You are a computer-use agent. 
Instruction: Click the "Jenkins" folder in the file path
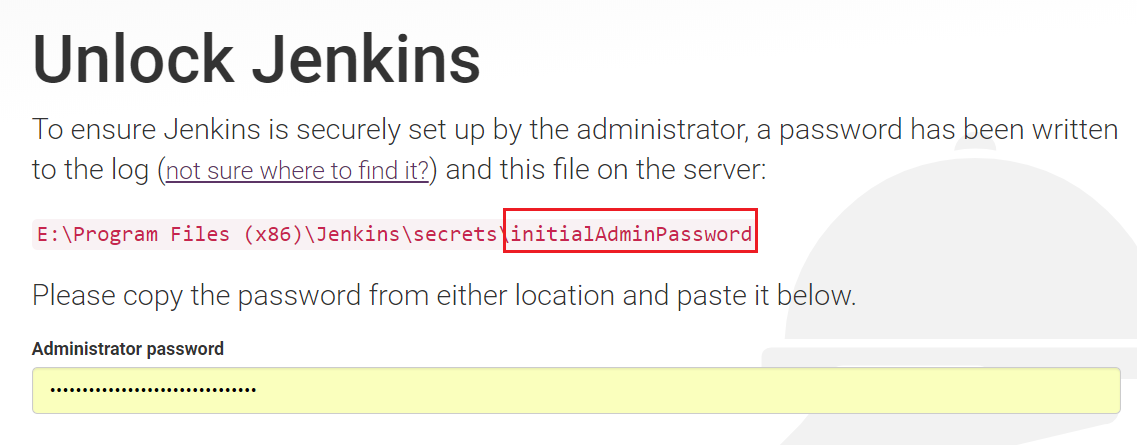[368, 235]
